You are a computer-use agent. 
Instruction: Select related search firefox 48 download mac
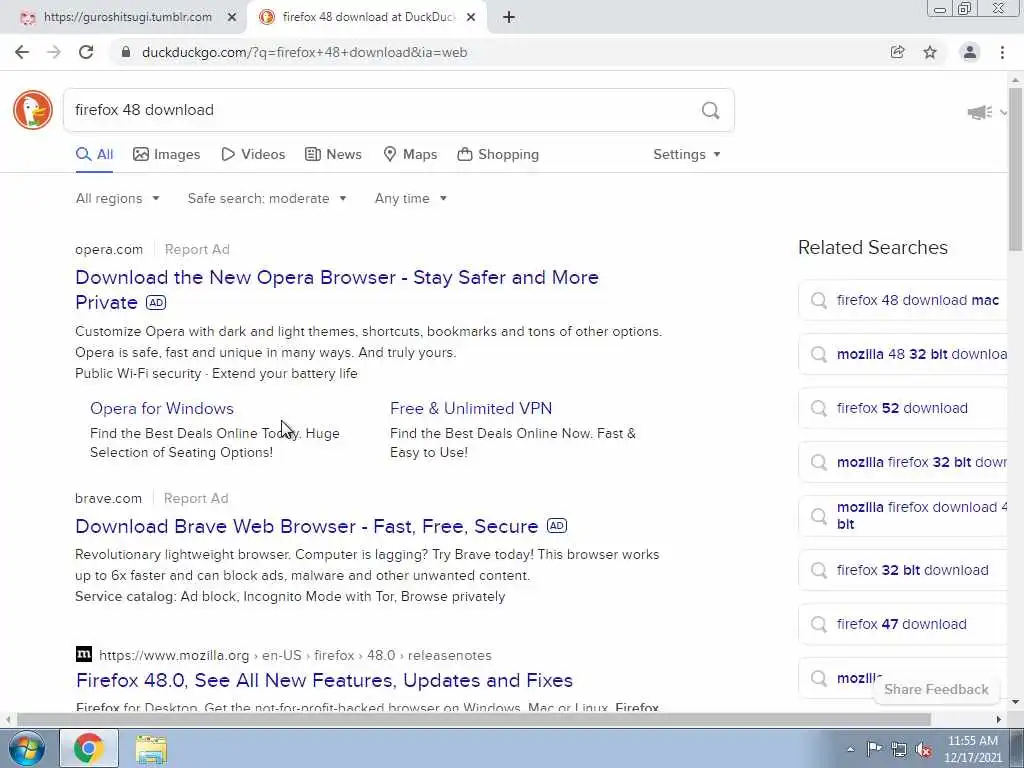pyautogui.click(x=904, y=300)
